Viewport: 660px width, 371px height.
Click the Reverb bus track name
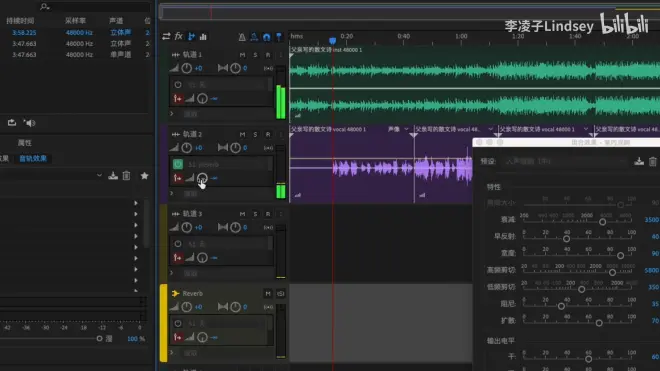point(193,294)
